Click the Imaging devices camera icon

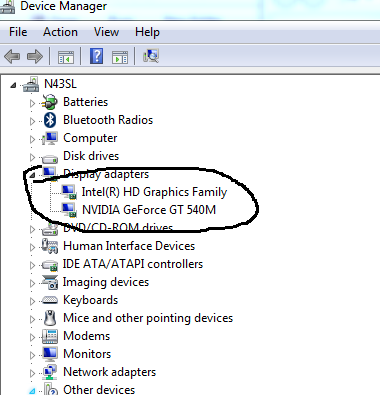click(50, 282)
